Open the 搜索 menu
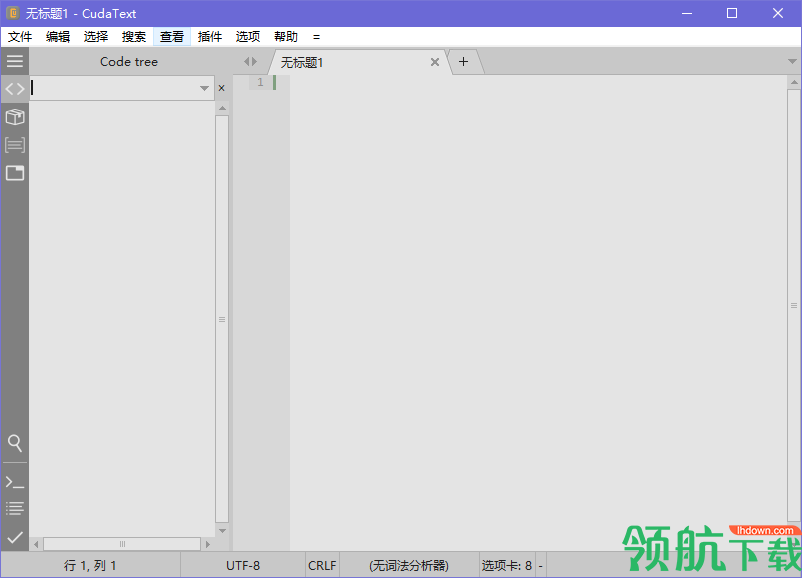The width and height of the screenshot is (802, 578). click(x=134, y=37)
